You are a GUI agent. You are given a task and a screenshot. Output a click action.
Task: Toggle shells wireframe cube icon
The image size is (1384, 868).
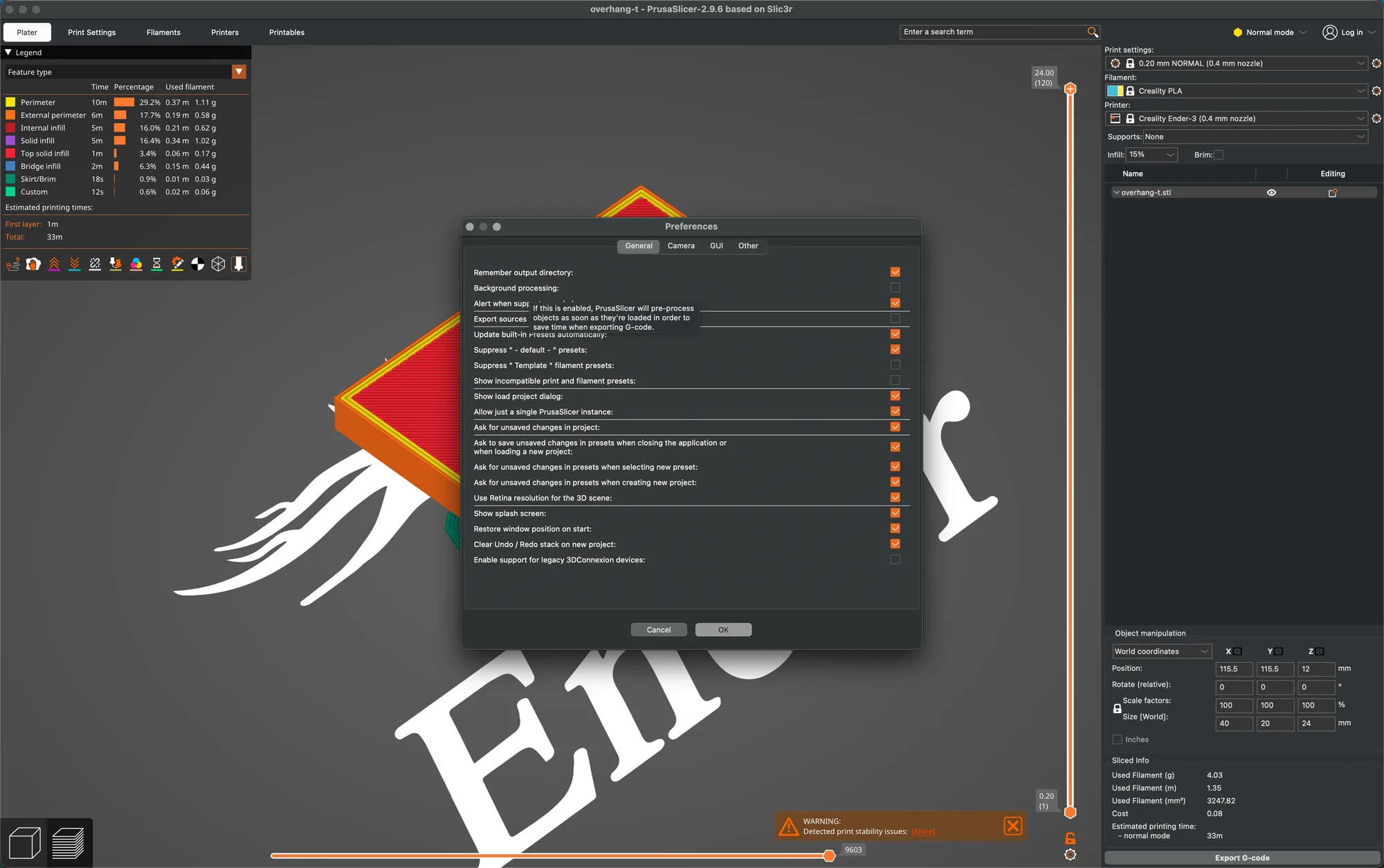tap(218, 264)
